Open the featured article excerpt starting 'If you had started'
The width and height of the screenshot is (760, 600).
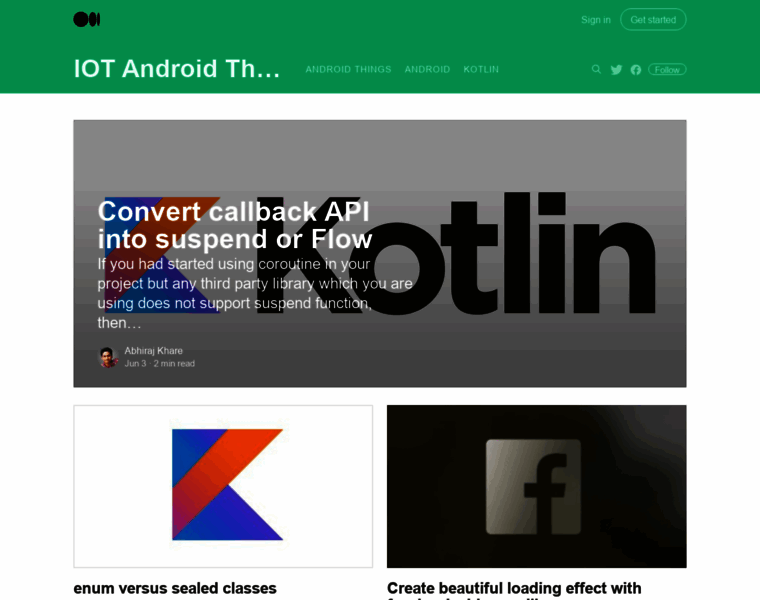255,293
